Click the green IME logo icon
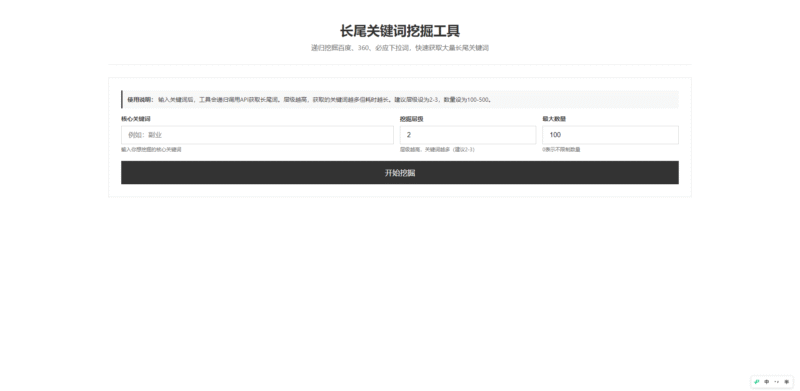This screenshot has height=391, width=800. (x=757, y=381)
